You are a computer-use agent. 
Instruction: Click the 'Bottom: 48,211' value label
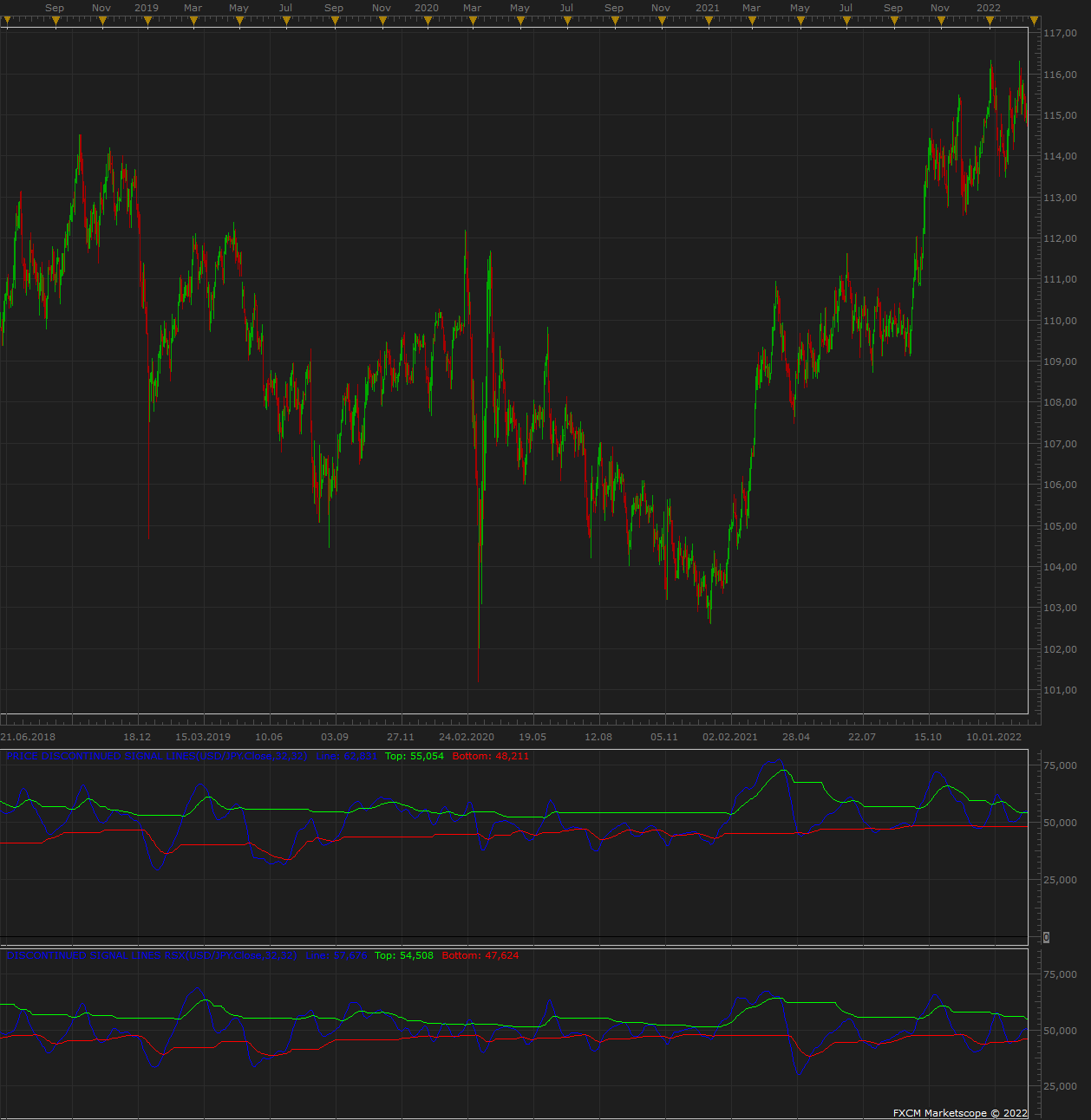pos(491,756)
